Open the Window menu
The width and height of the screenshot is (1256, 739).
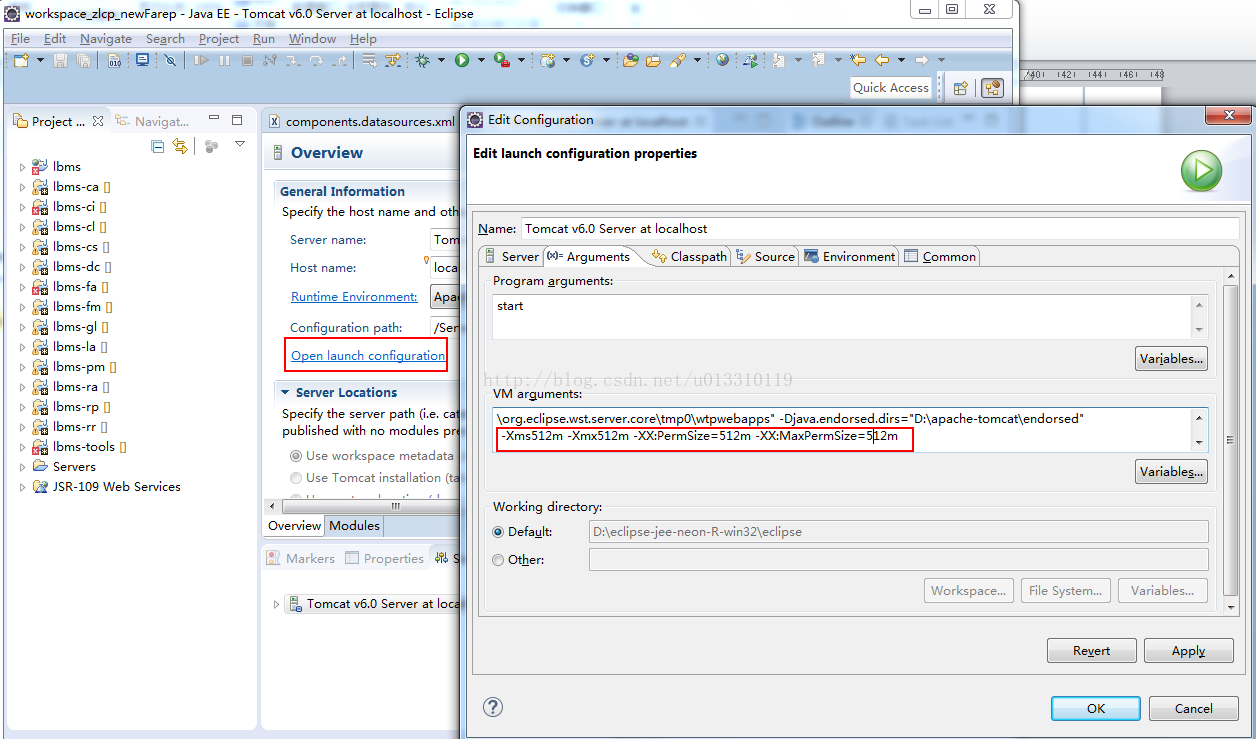pyautogui.click(x=313, y=38)
